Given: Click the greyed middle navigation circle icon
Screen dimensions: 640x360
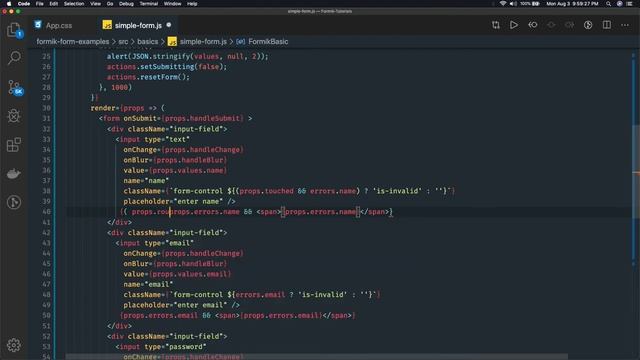Looking at the screenshot, I should pyautogui.click(x=551, y=25).
